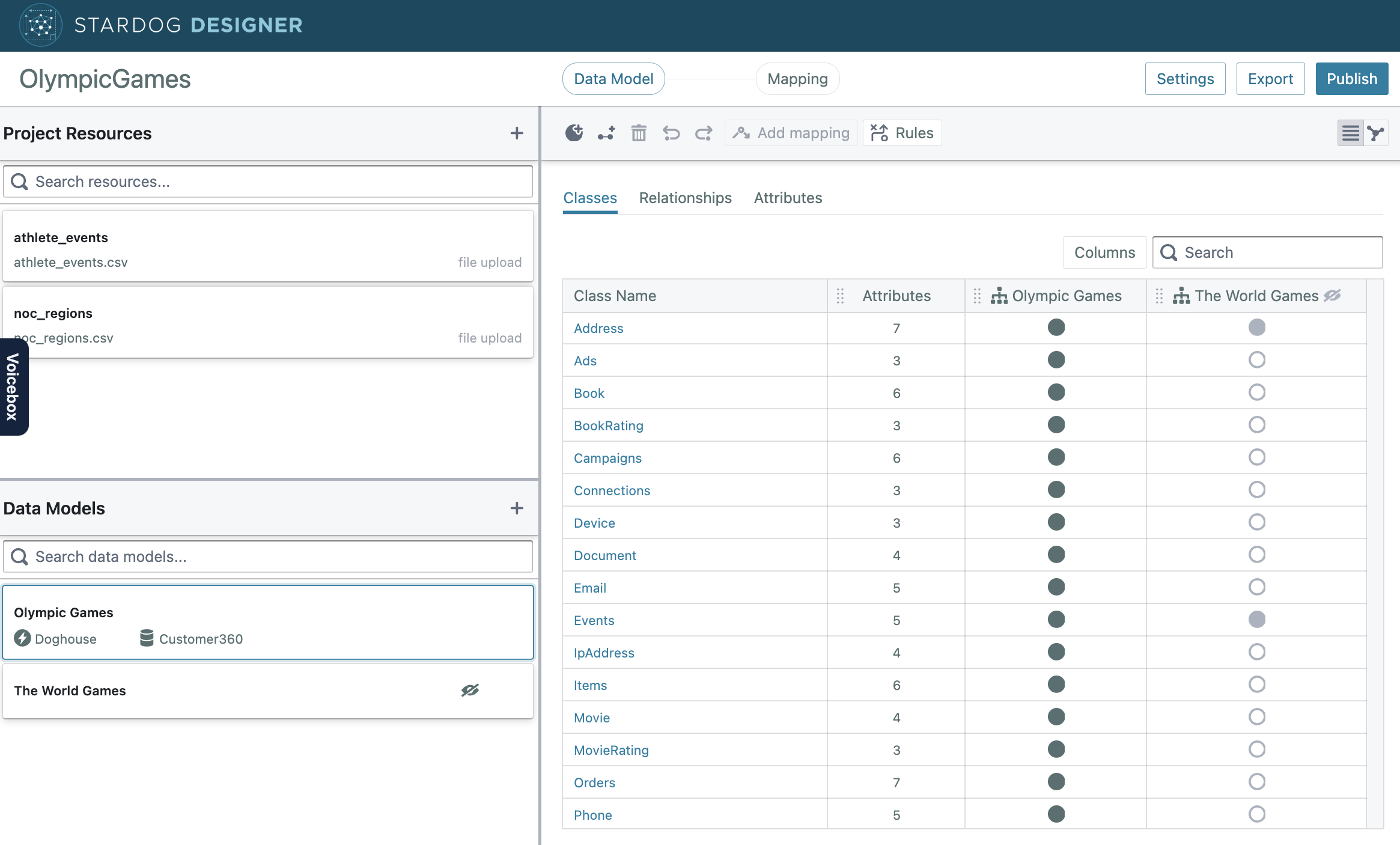1400x845 pixels.
Task: Add a new project resource
Action: point(517,133)
